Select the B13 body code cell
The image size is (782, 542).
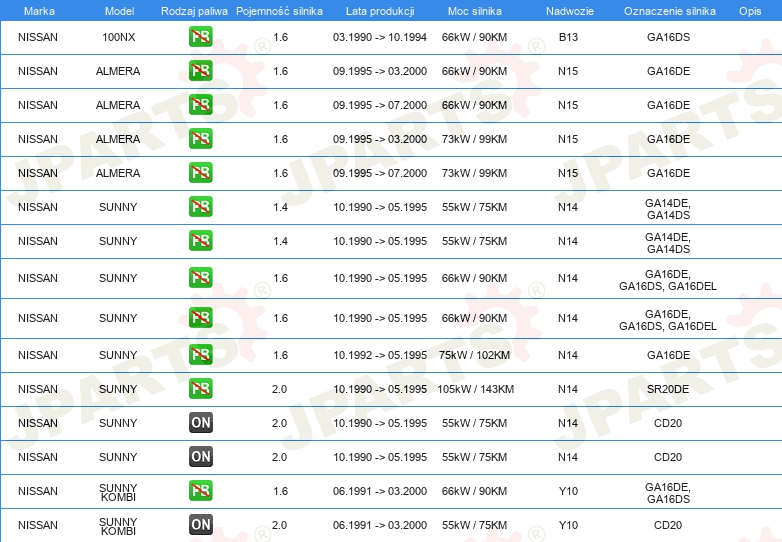[568, 37]
